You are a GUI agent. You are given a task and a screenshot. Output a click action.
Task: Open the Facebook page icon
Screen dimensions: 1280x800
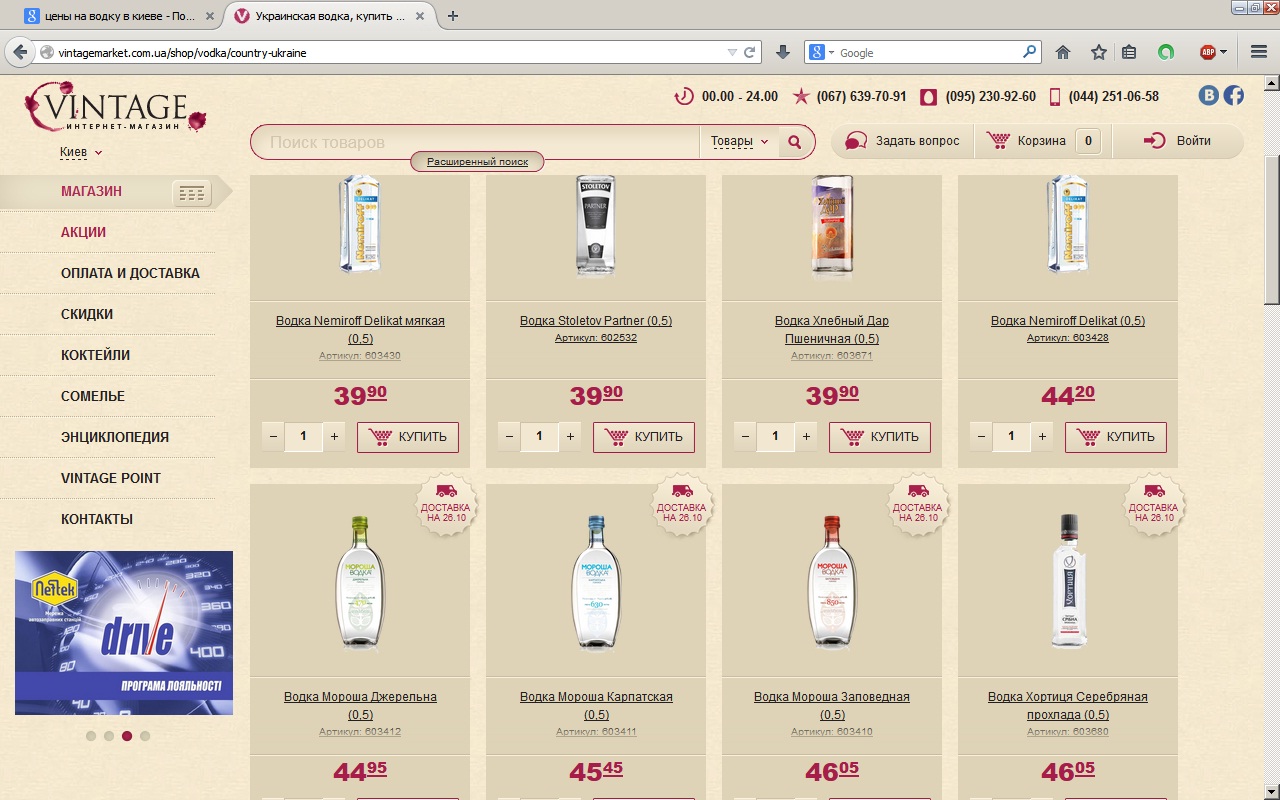(x=1234, y=95)
